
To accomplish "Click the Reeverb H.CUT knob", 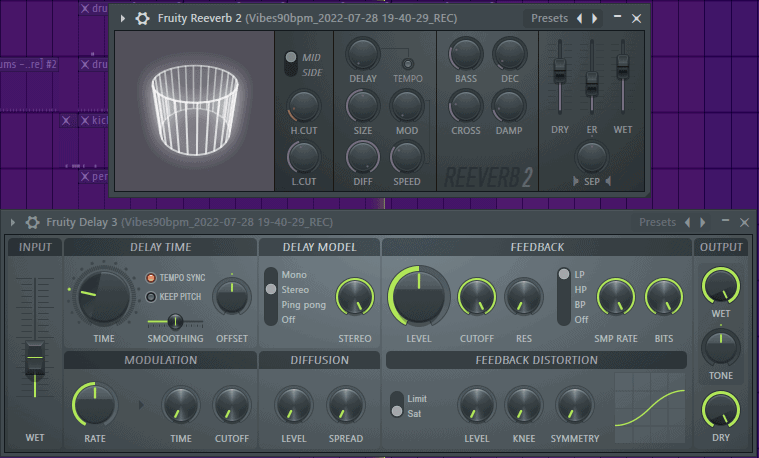I will pyautogui.click(x=304, y=106).
